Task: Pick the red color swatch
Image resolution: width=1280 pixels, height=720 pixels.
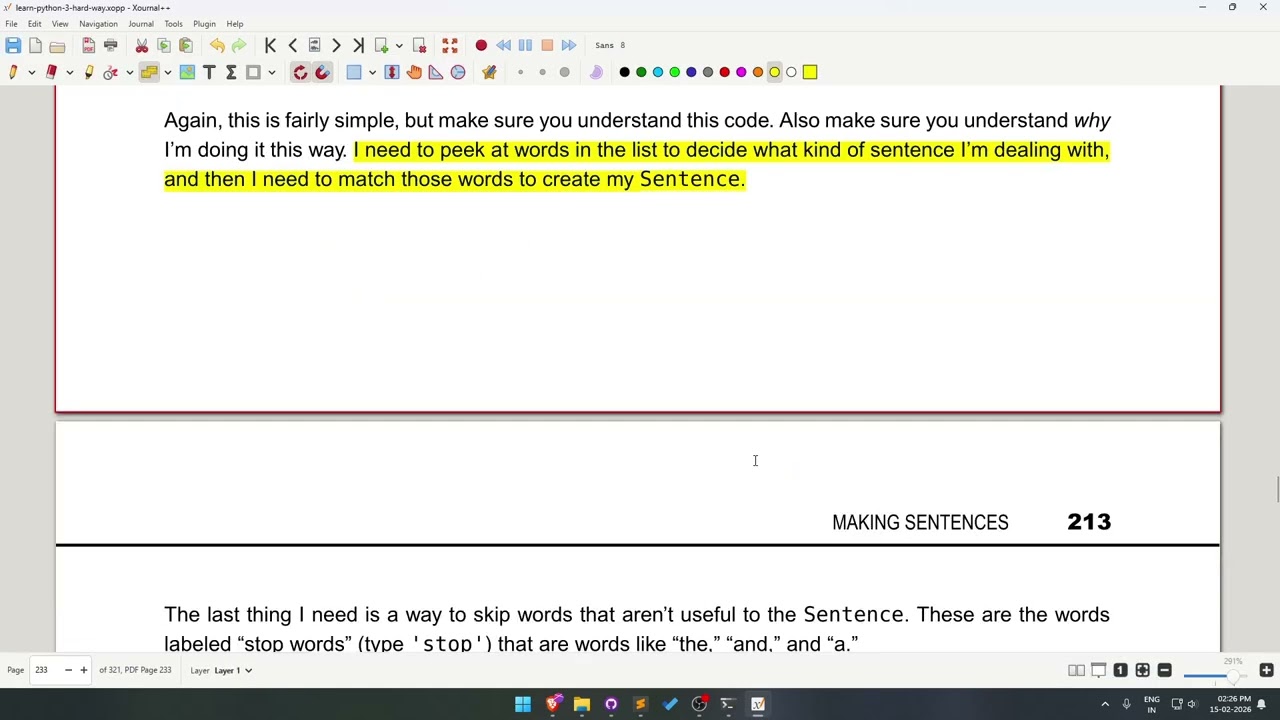Action: (x=725, y=72)
